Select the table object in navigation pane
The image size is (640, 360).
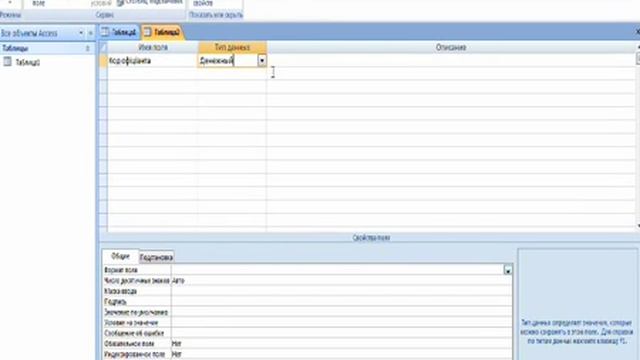[27, 62]
